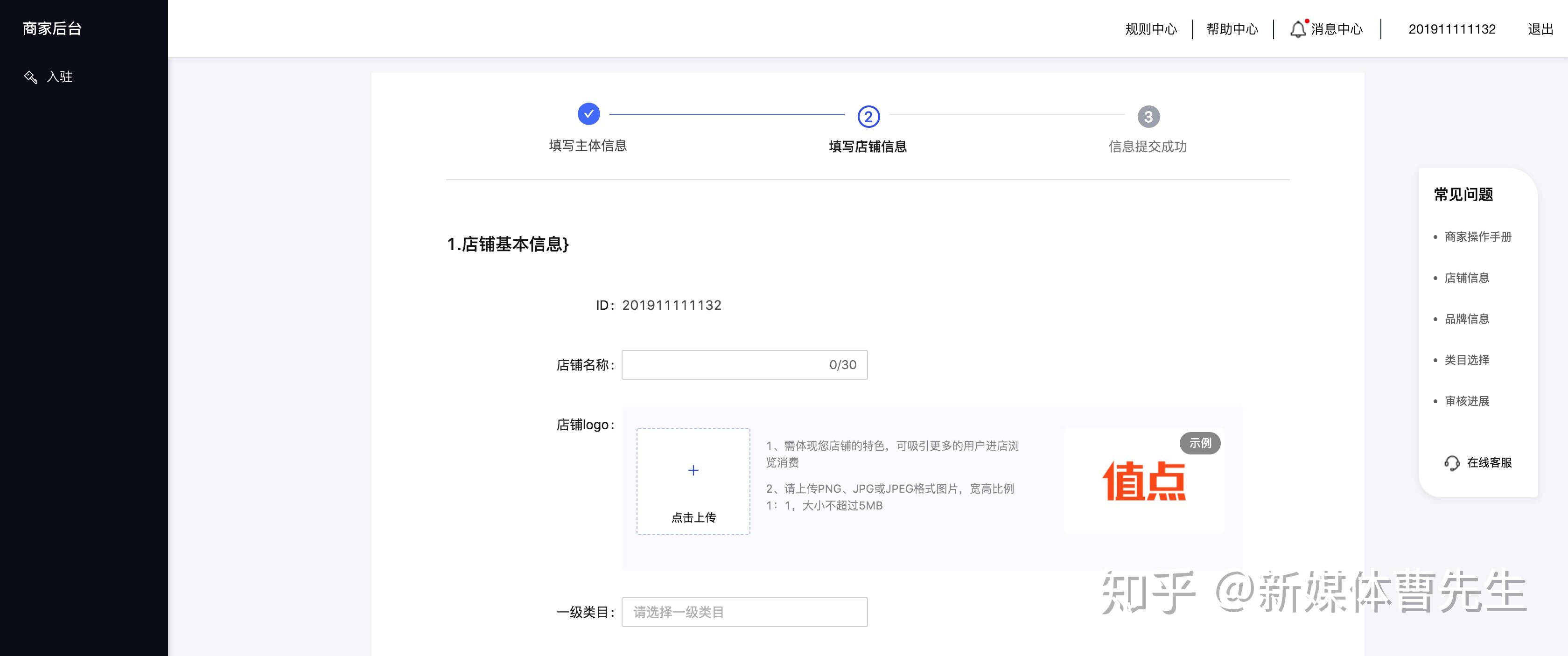View the 值点 example logo thumbnail
Viewport: 1568px width, 656px height.
(1144, 481)
